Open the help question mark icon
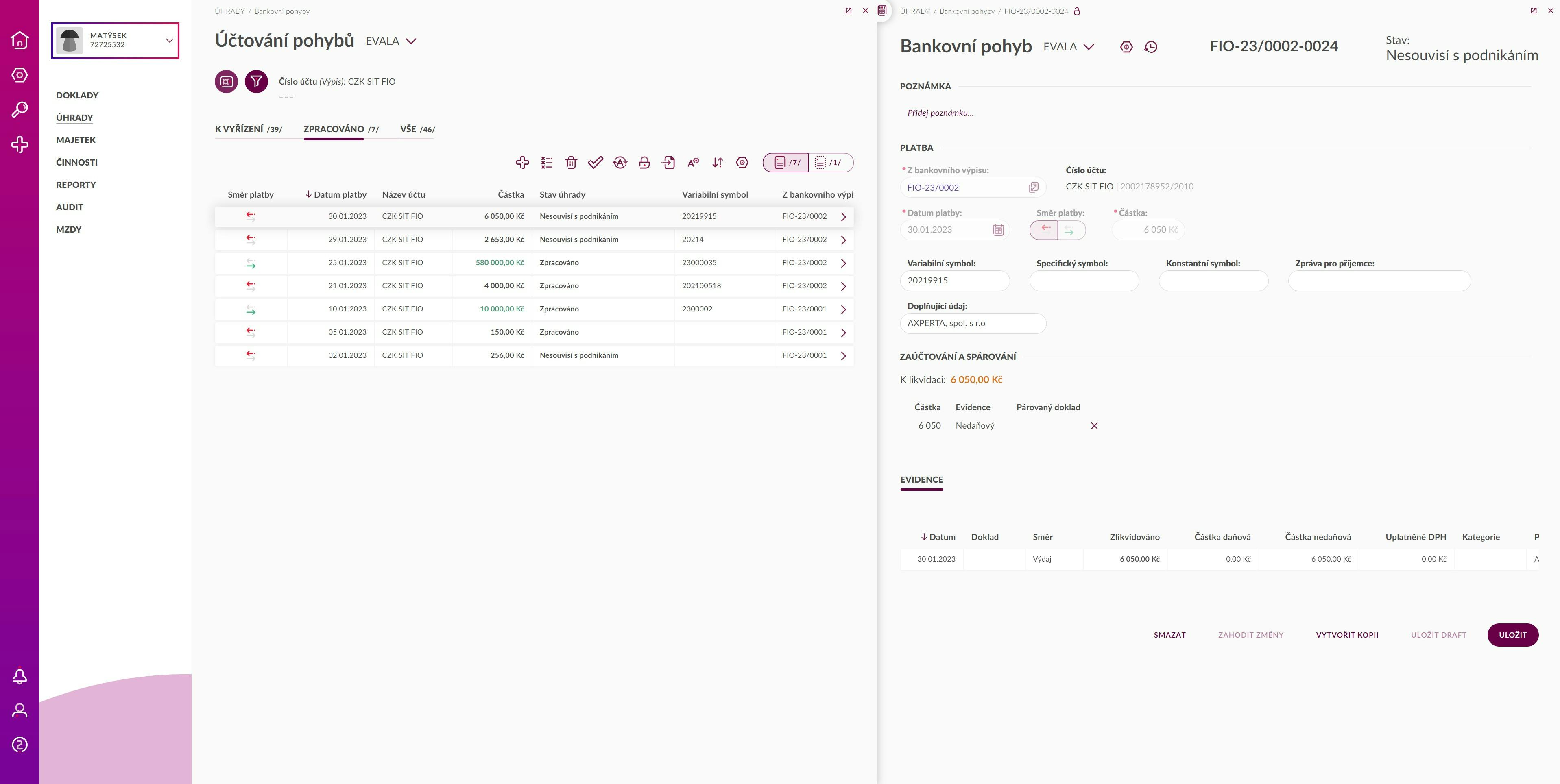The image size is (1560, 784). [20, 745]
